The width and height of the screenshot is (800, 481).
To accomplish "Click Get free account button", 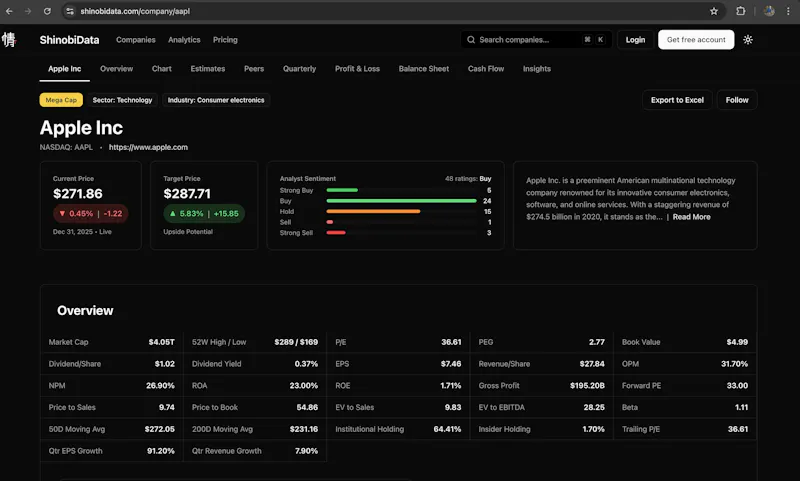I will pyautogui.click(x=696, y=40).
